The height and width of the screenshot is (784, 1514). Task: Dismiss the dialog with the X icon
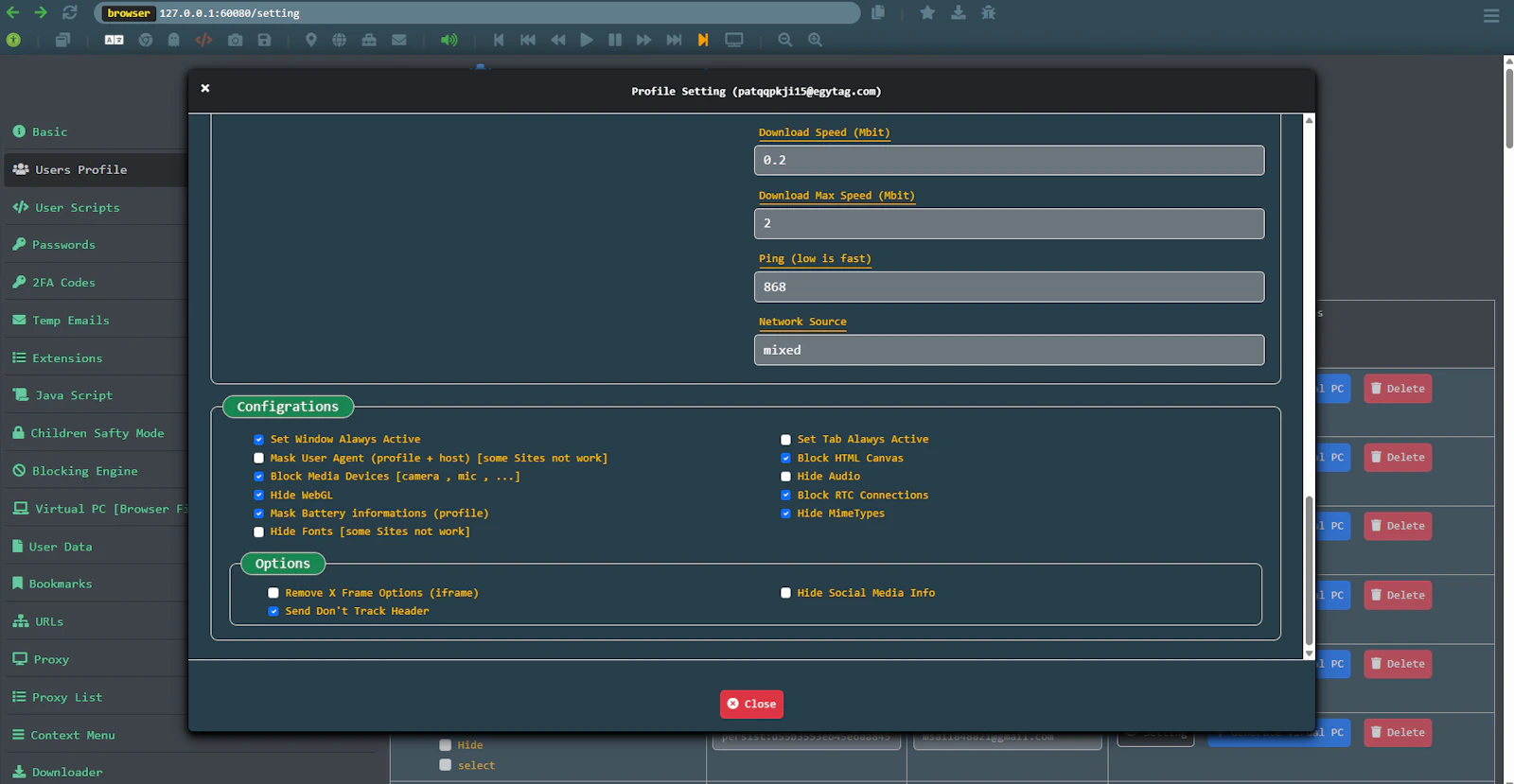tap(205, 88)
